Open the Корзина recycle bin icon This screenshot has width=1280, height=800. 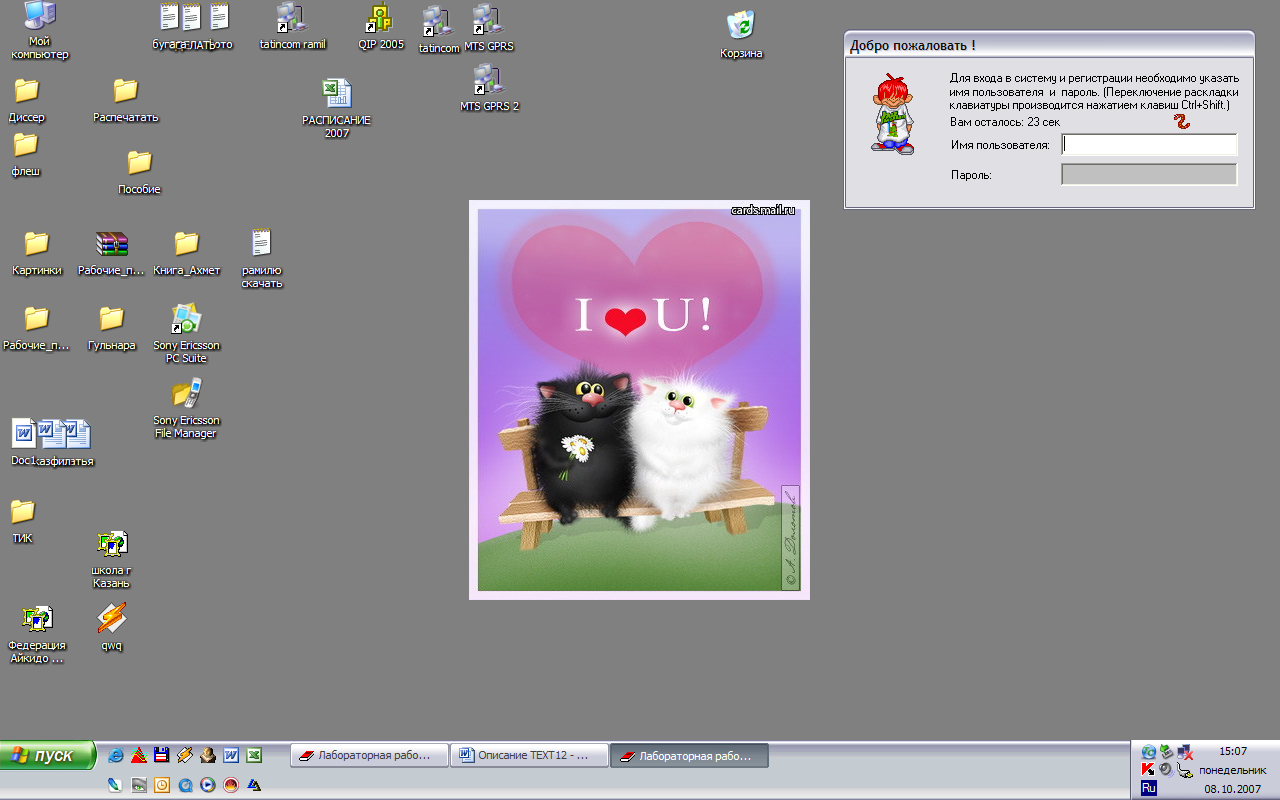pyautogui.click(x=741, y=35)
